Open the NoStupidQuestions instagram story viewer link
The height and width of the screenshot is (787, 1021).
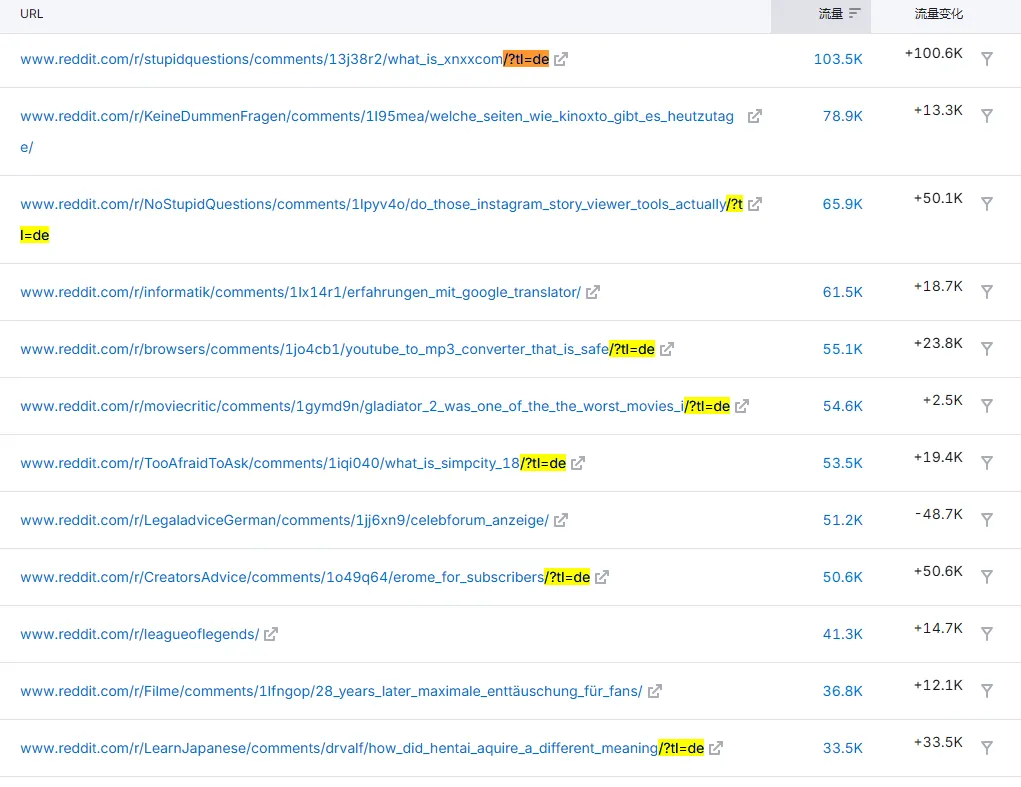click(382, 219)
